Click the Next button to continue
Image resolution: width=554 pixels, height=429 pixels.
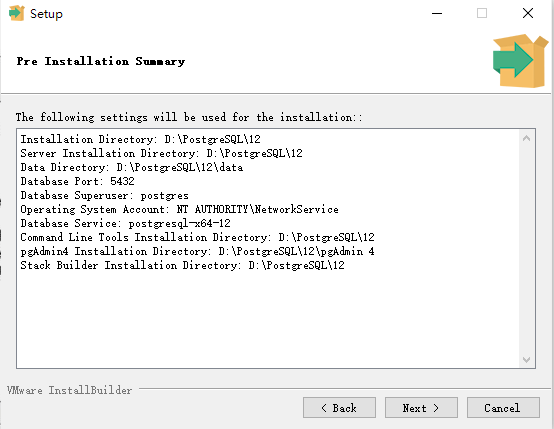[421, 408]
